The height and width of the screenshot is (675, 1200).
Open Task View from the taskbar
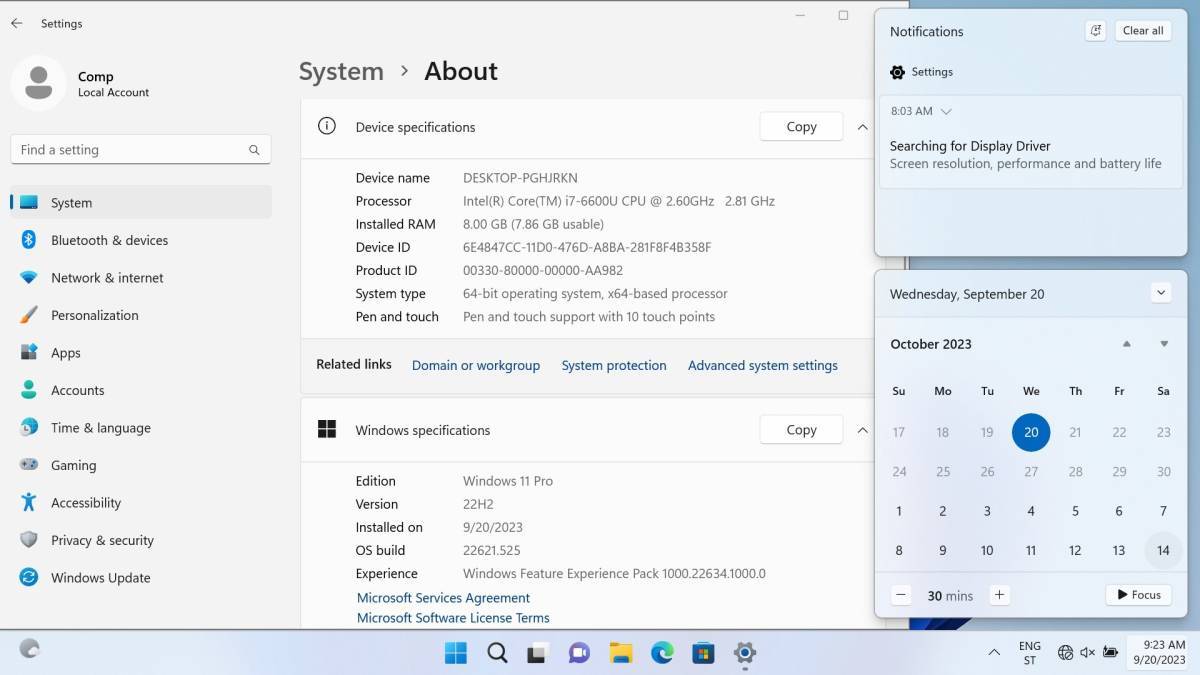tap(538, 653)
